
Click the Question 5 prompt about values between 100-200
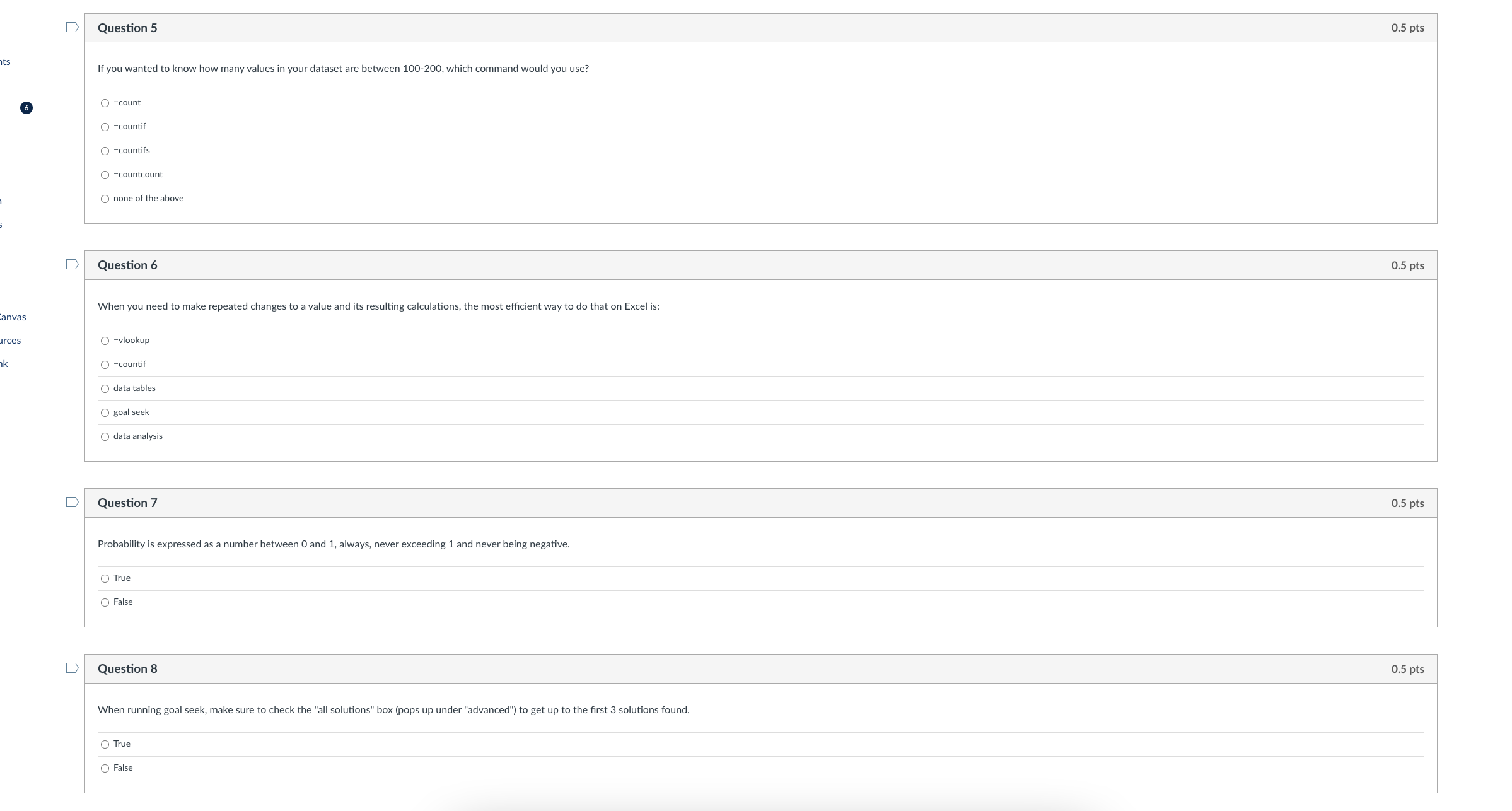pos(343,69)
